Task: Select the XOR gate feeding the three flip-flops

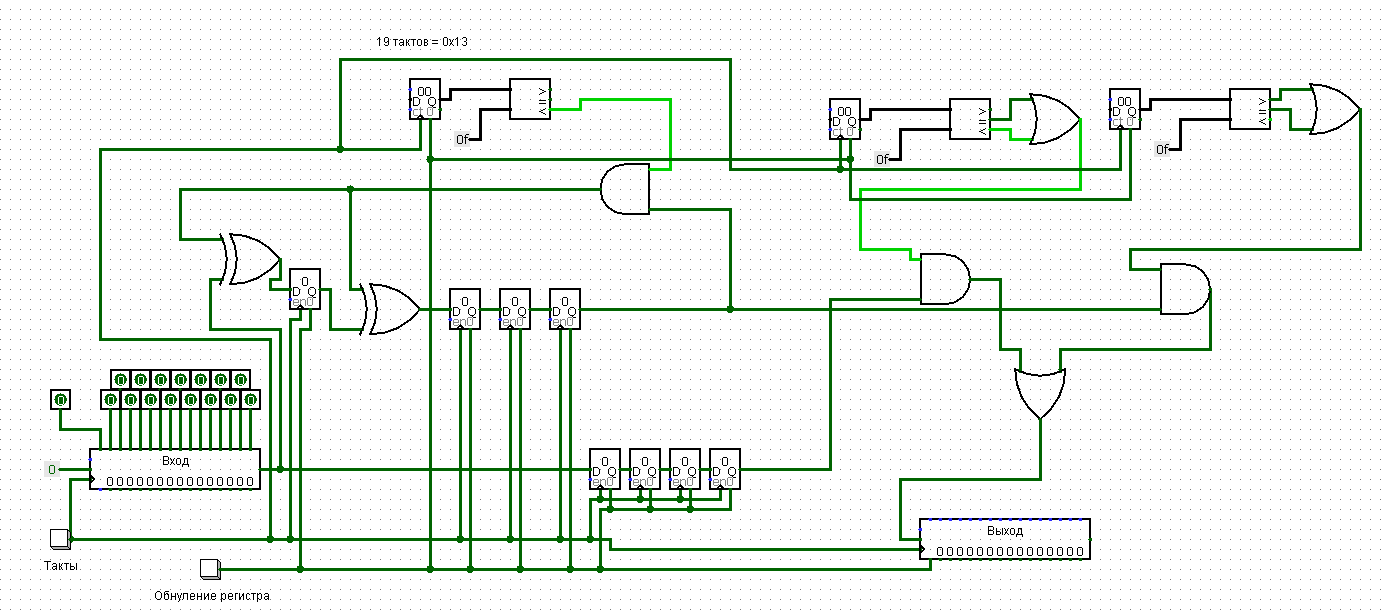Action: coord(390,309)
